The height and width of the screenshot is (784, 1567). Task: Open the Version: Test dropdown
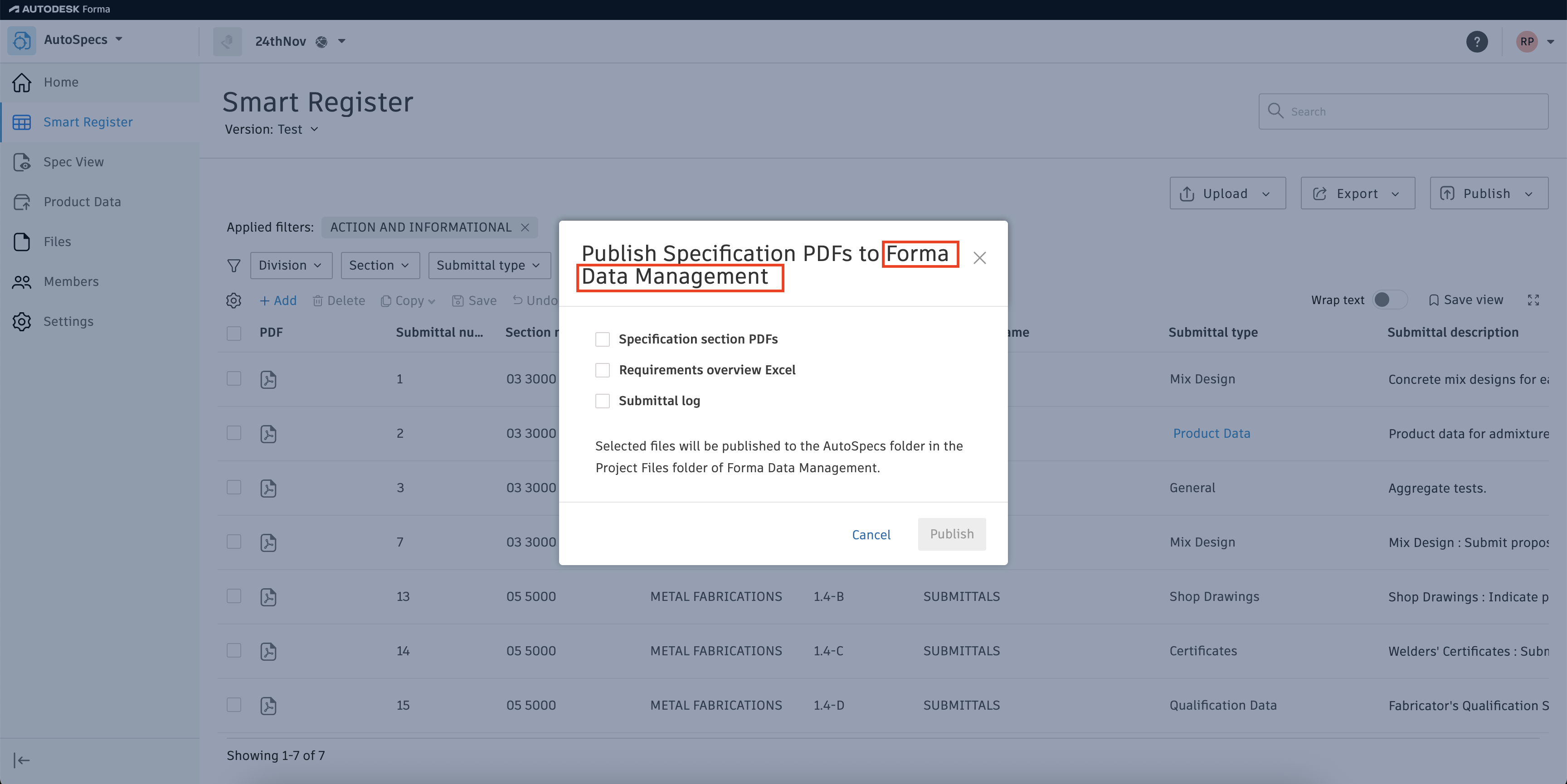[271, 130]
